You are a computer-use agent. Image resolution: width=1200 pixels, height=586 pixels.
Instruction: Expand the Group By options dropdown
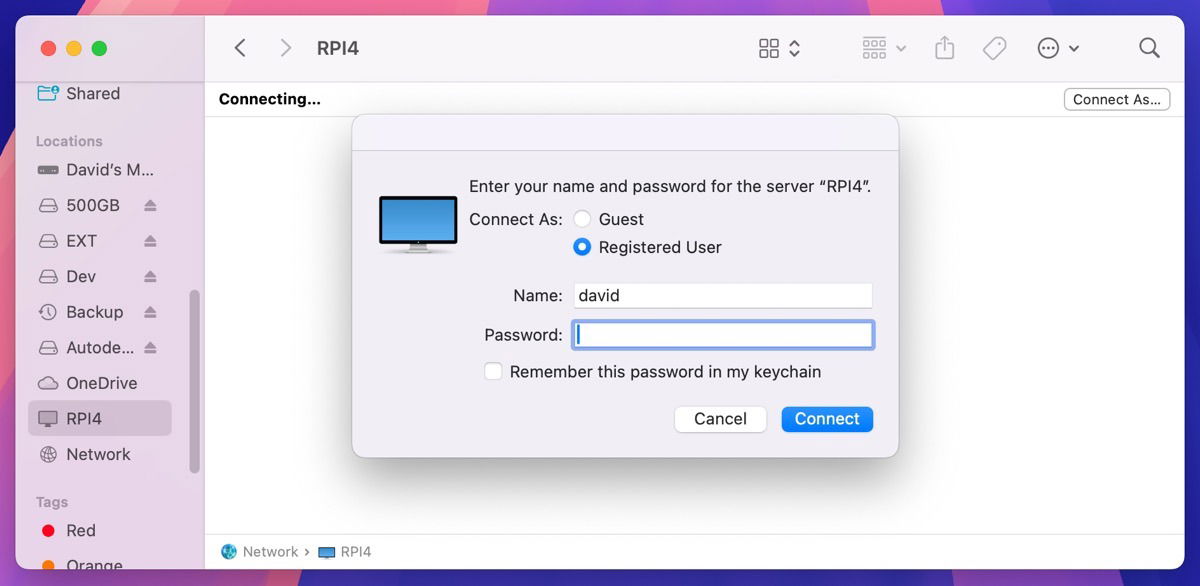[883, 48]
